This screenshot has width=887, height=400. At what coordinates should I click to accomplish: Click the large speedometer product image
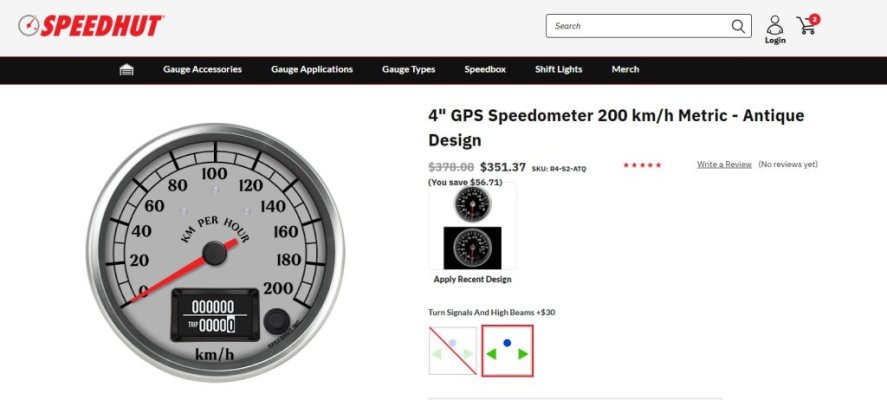click(x=215, y=252)
